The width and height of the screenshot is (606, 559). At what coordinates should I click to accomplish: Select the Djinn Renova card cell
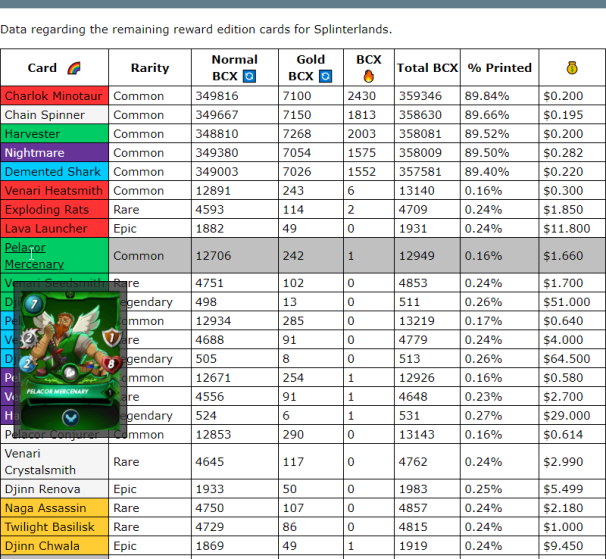point(54,489)
